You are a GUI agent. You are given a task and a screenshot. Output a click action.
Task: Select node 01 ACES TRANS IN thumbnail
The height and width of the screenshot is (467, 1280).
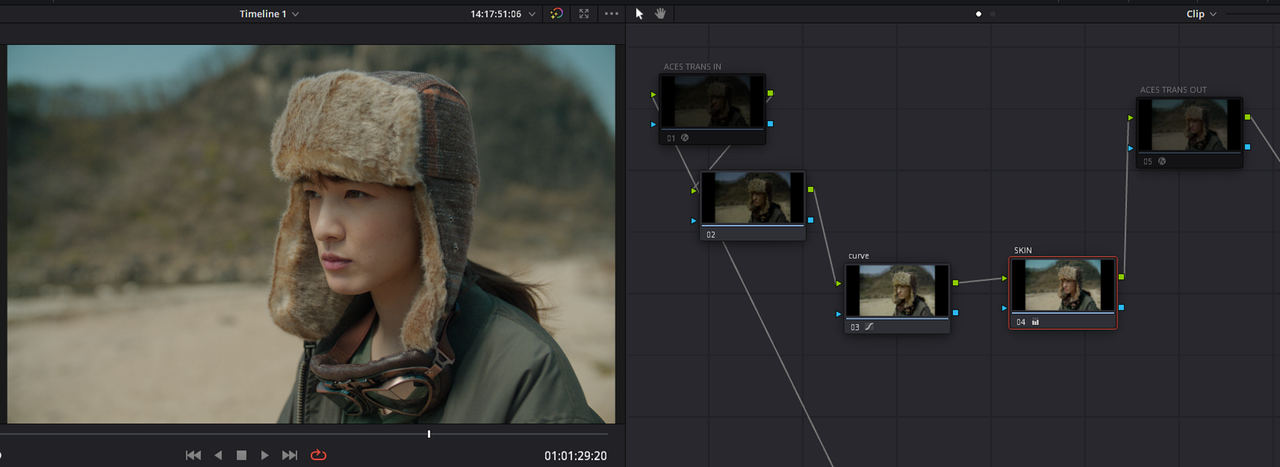713,101
